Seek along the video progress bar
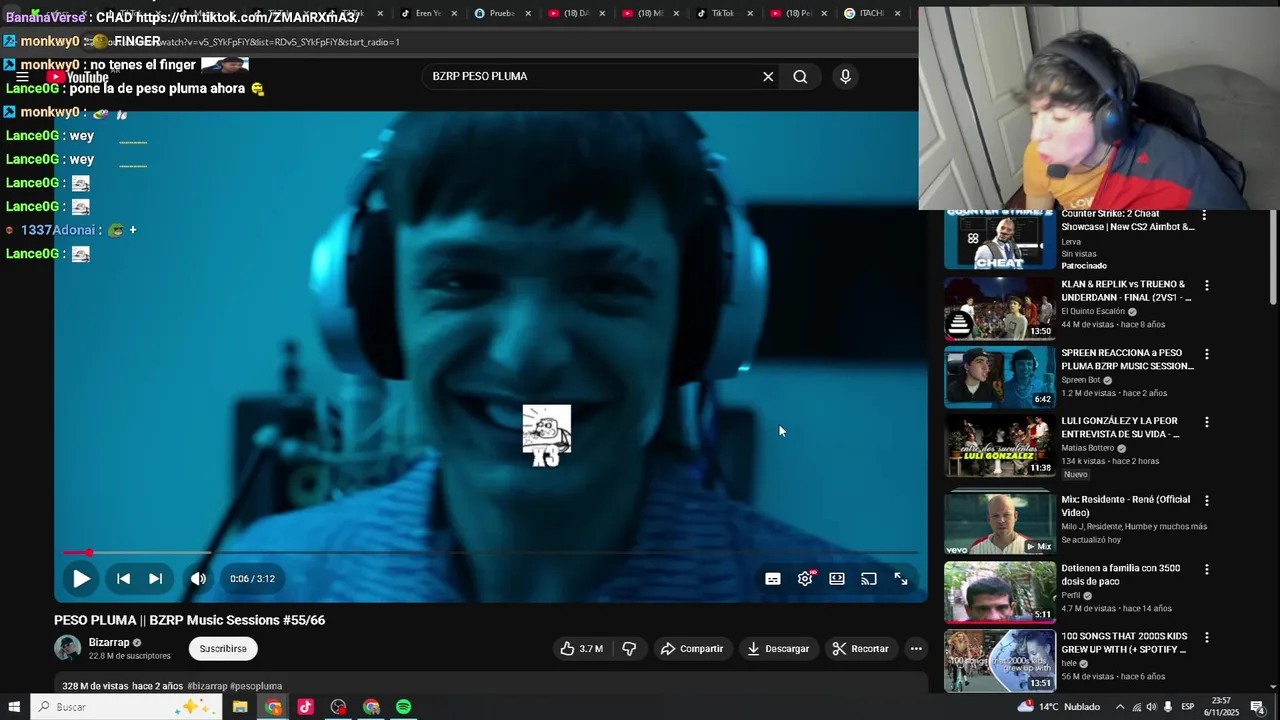 coord(491,552)
